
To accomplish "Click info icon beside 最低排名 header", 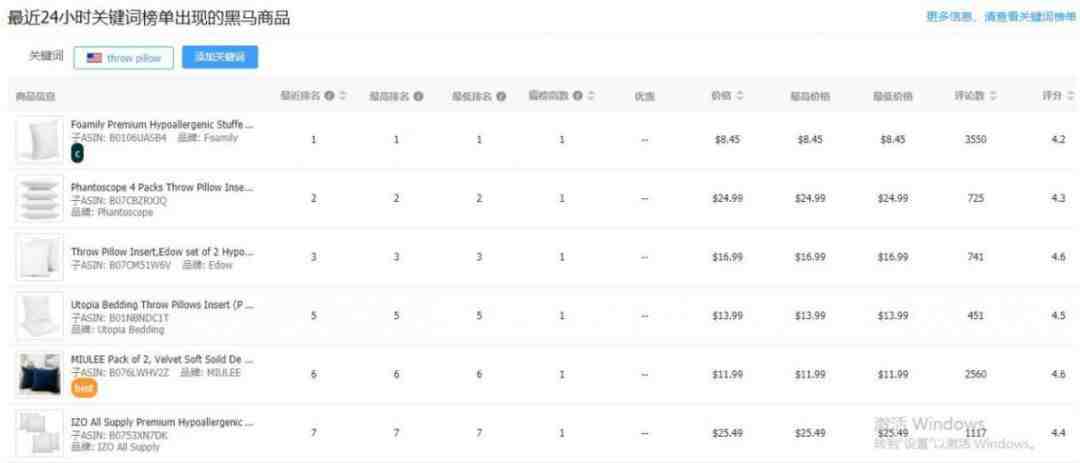I will tap(501, 96).
